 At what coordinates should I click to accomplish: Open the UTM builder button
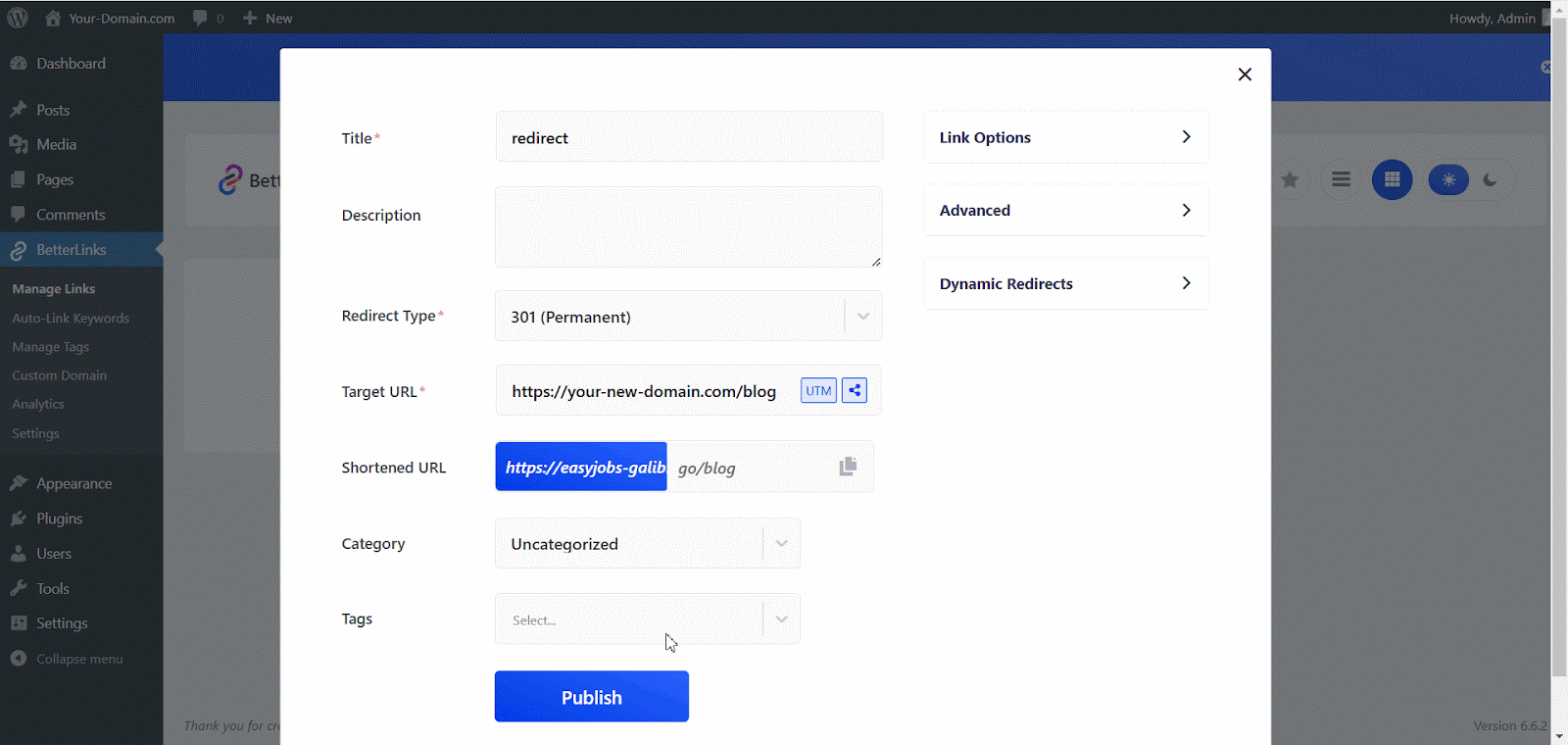818,390
